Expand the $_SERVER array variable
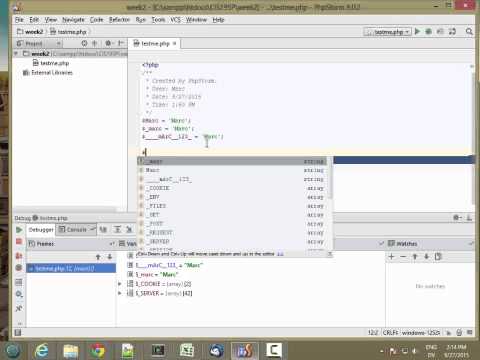This screenshot has height=360, width=480. pyautogui.click(x=120, y=293)
